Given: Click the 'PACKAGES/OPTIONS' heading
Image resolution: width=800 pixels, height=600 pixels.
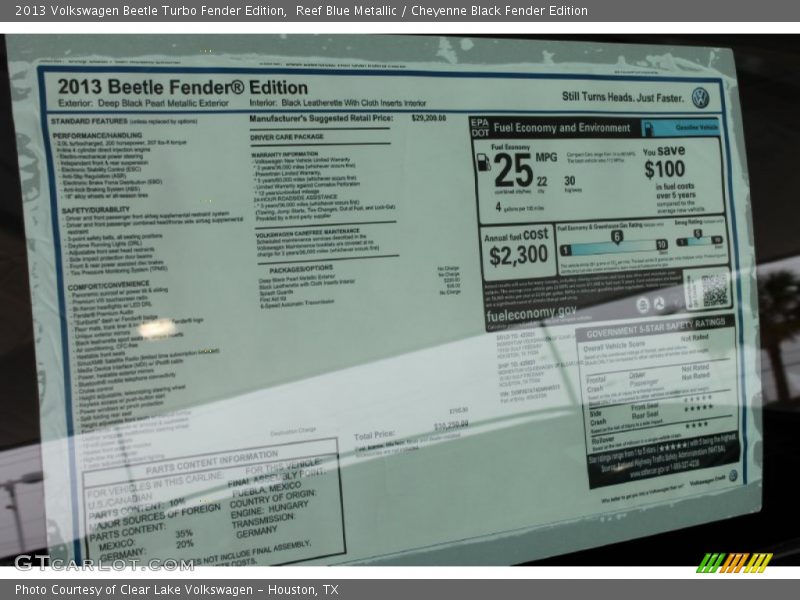Looking at the screenshot, I should pyautogui.click(x=301, y=269).
